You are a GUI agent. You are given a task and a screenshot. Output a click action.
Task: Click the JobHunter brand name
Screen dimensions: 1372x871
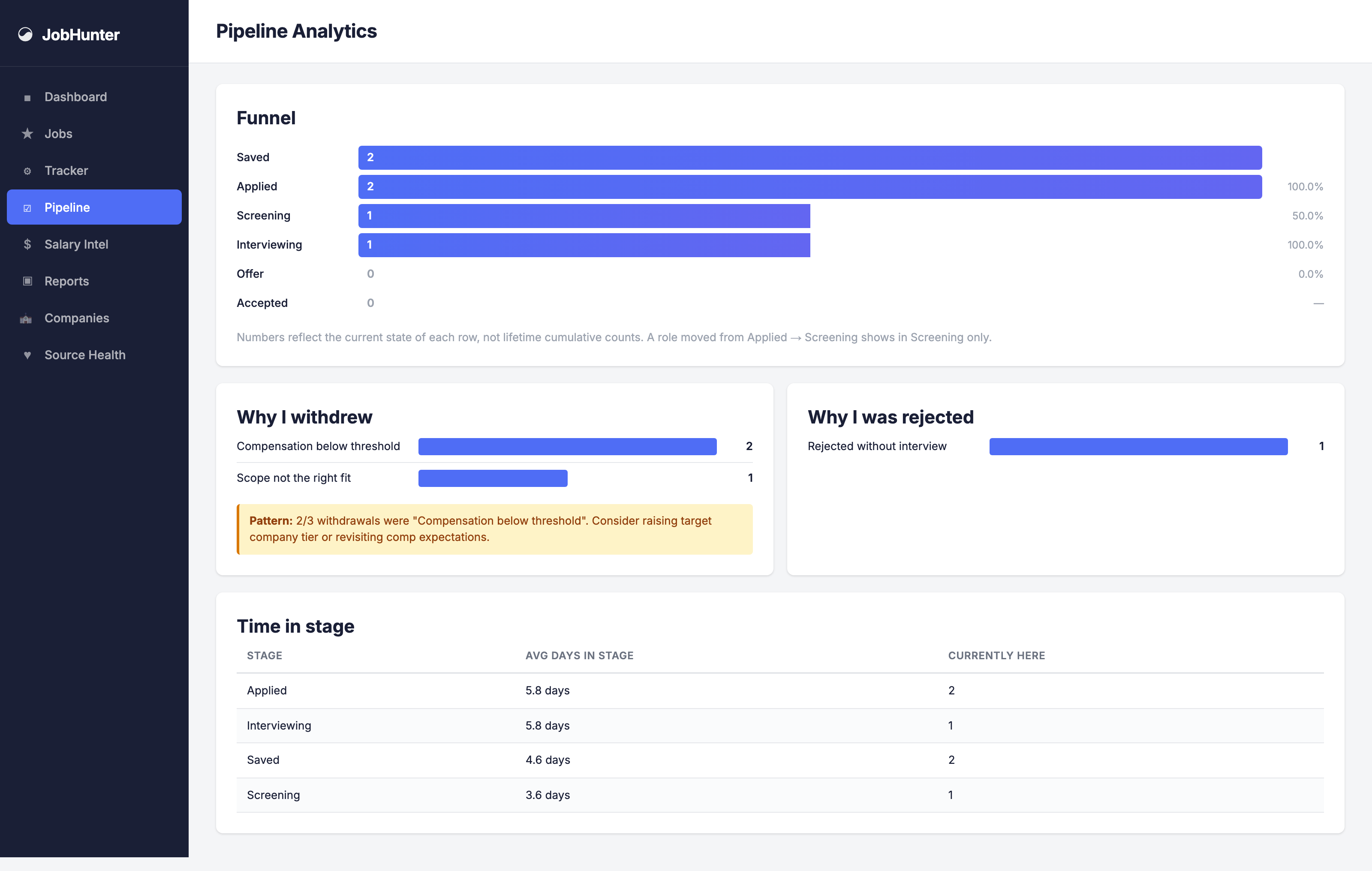click(81, 35)
